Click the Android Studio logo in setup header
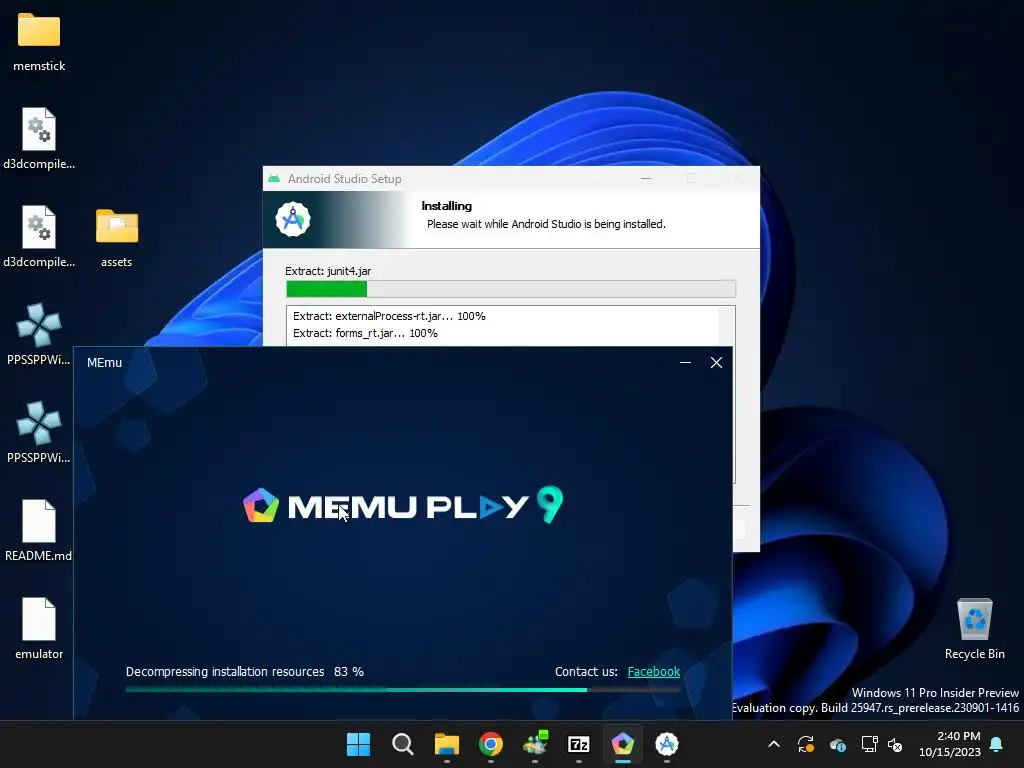1024x768 pixels. point(293,219)
